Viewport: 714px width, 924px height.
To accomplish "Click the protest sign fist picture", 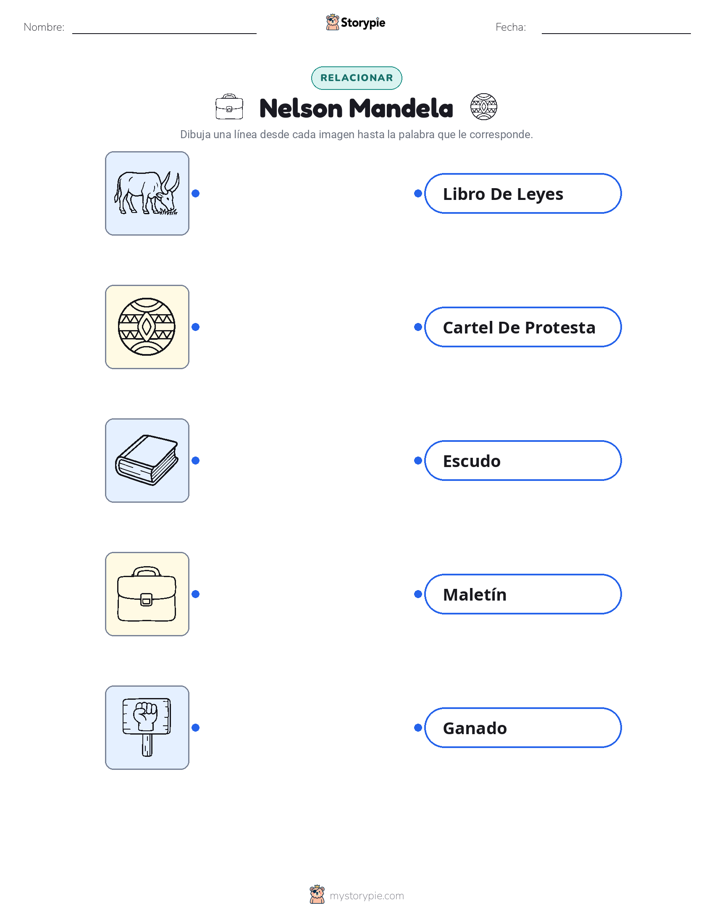I will click(x=147, y=727).
